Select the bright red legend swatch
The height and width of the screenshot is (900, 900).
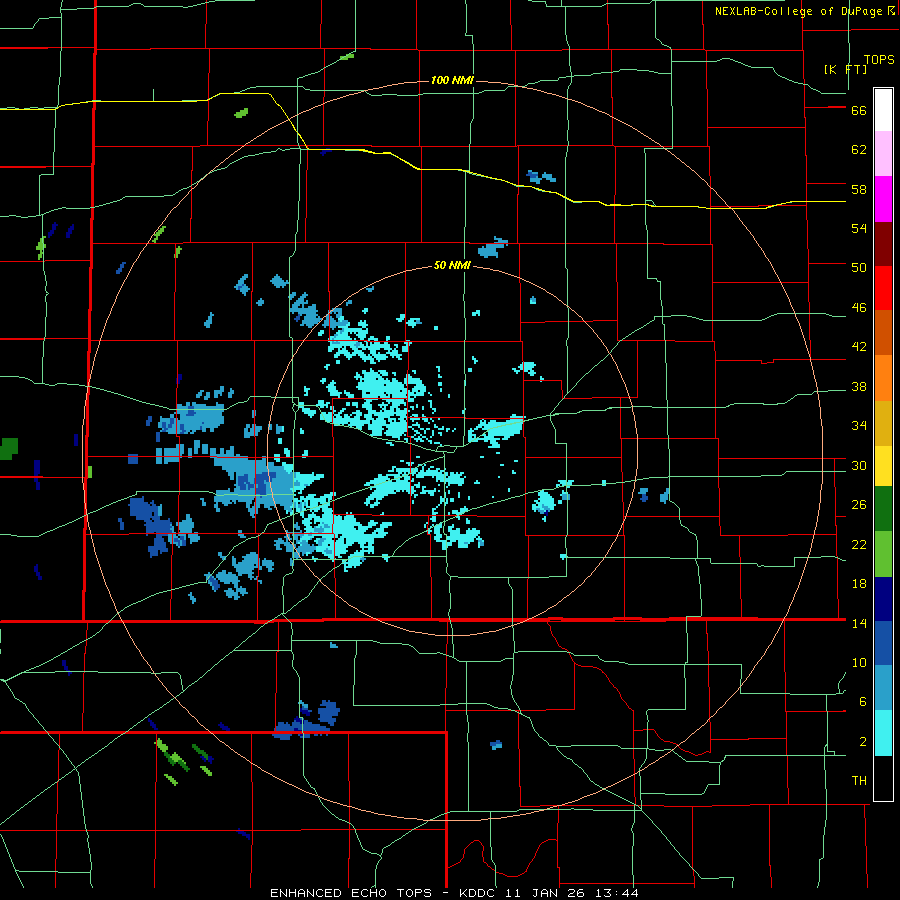pos(883,288)
